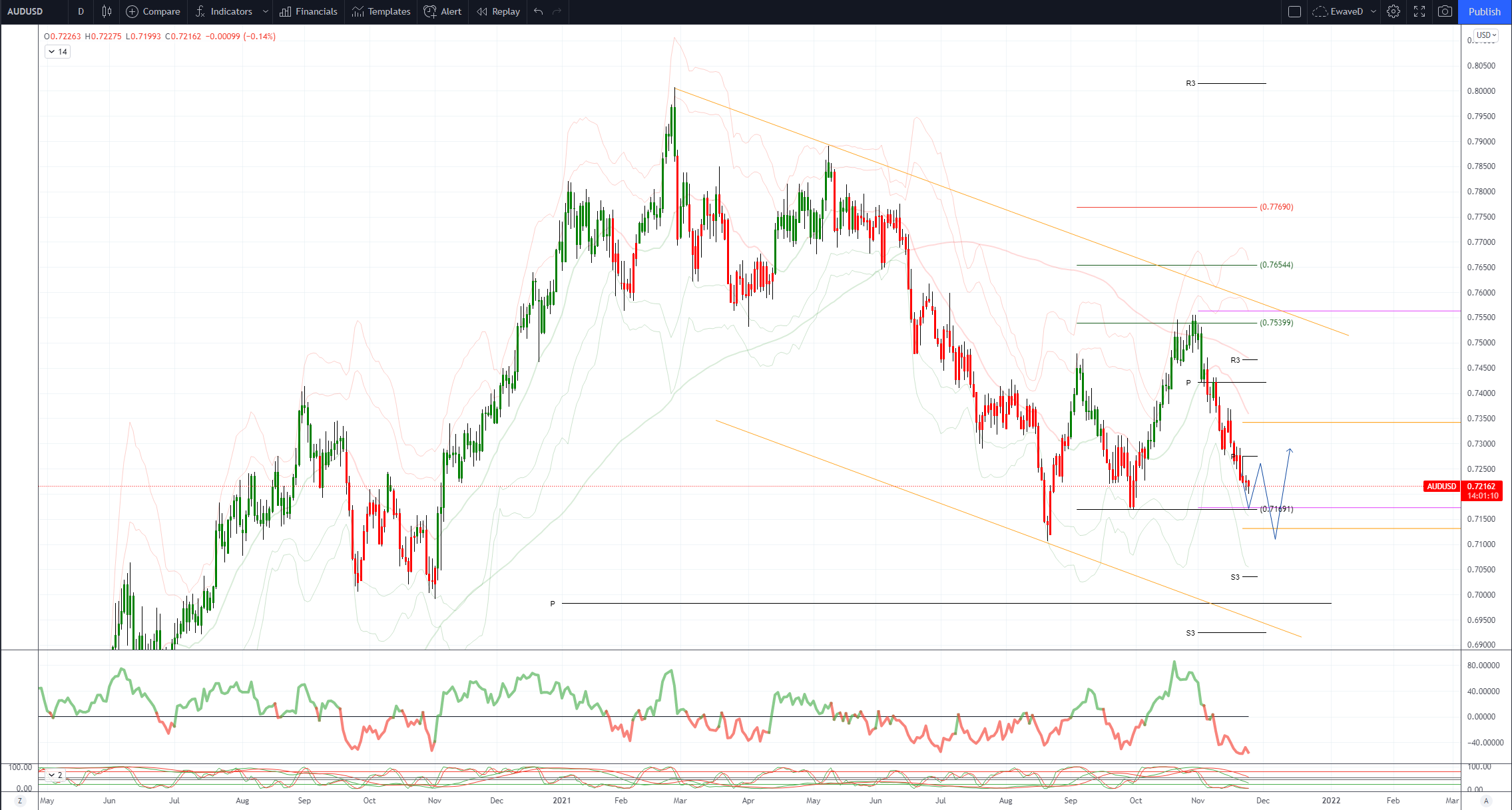Open the USD currency selector
The width and height of the screenshot is (1512, 810).
click(x=1486, y=35)
